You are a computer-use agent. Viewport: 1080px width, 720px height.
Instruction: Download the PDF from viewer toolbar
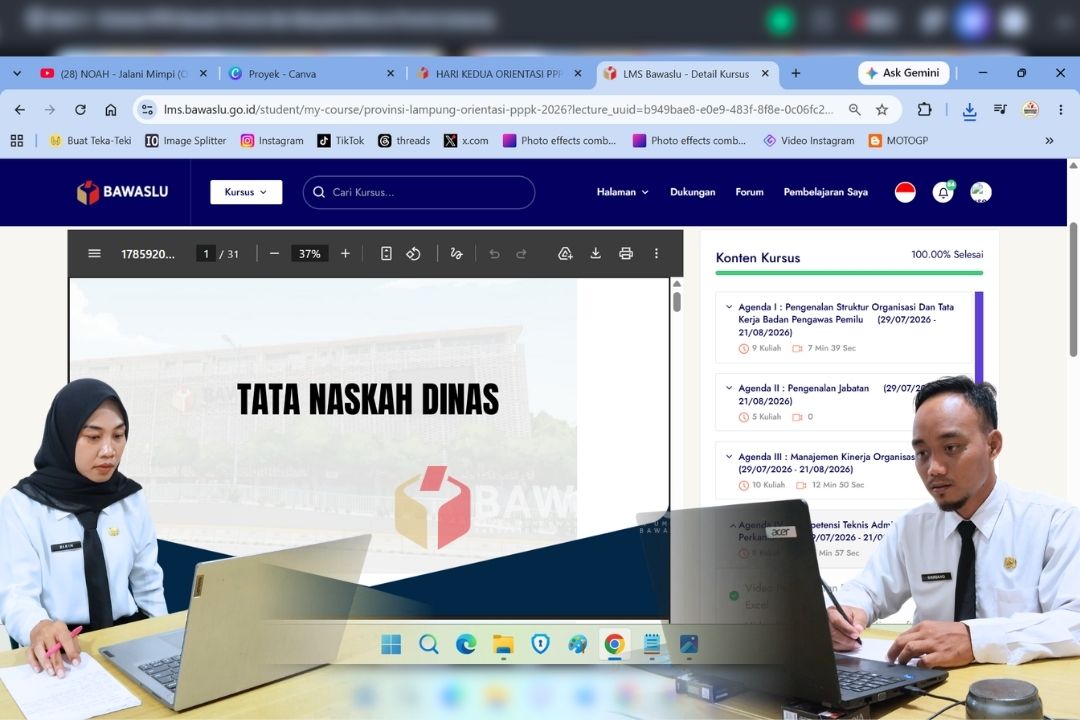pyautogui.click(x=595, y=254)
